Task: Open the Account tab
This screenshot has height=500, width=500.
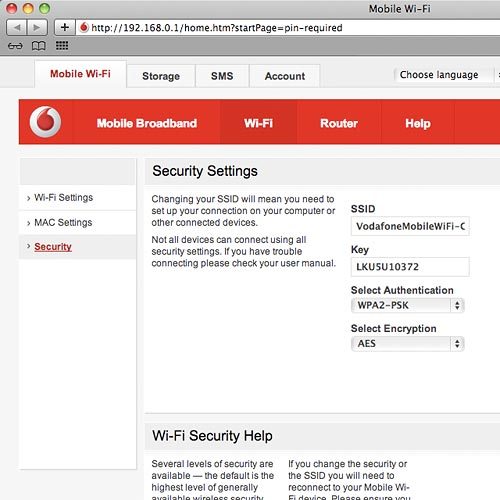Action: [285, 76]
